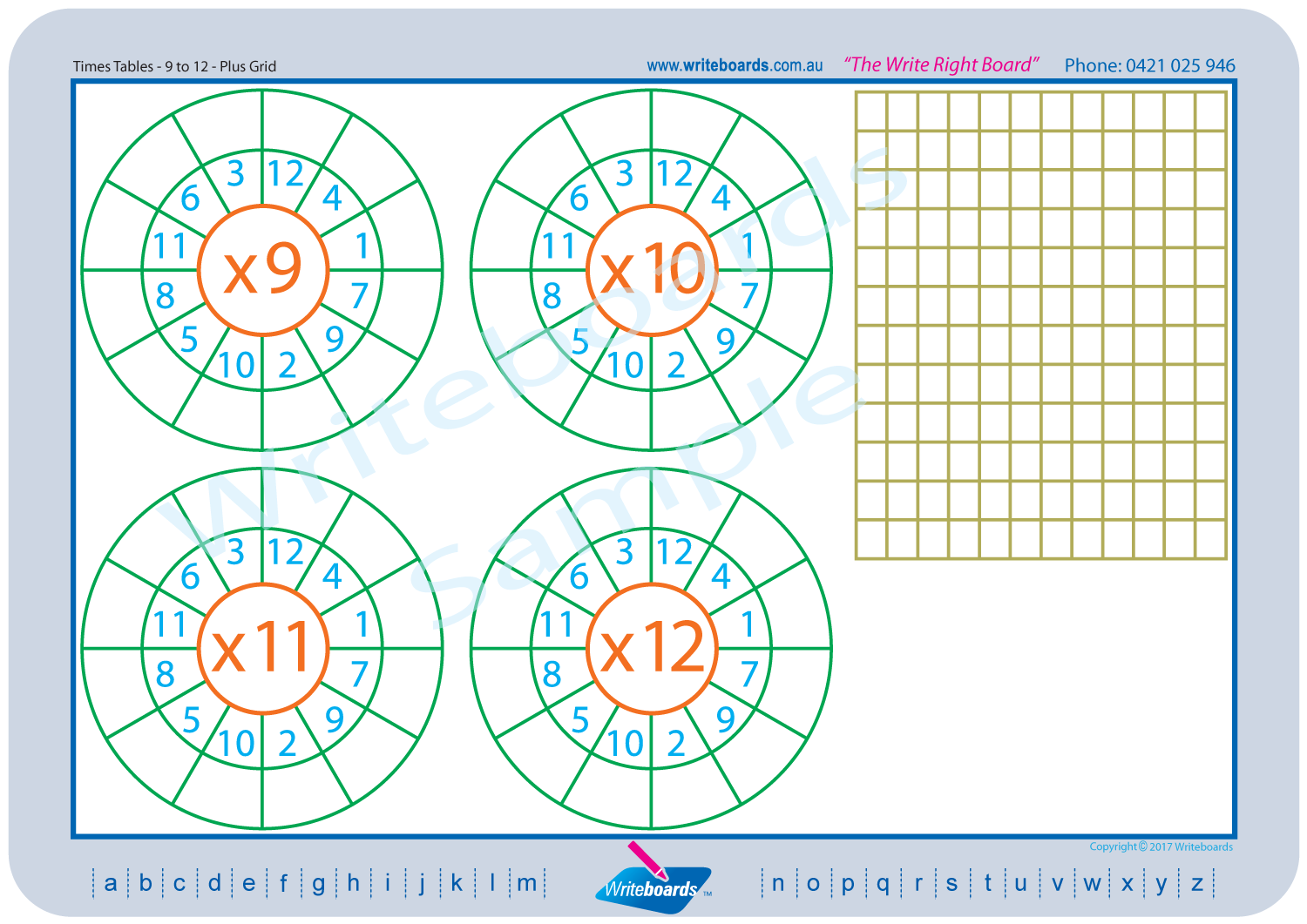Click letter z in the alphabet strip
Screen dimensions: 1307x924
pos(1197,883)
